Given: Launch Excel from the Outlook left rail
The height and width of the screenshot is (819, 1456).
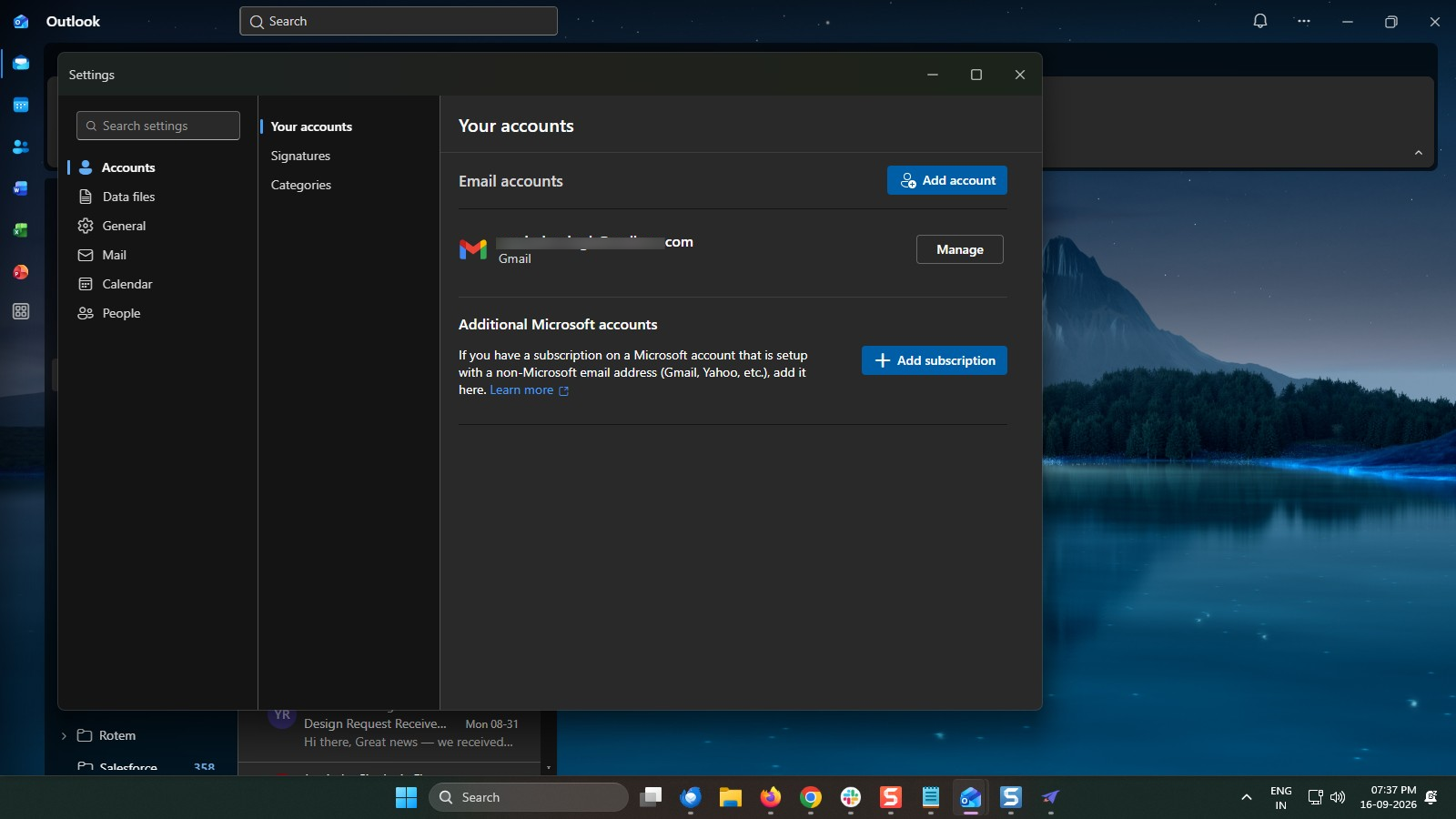Looking at the screenshot, I should (21, 230).
